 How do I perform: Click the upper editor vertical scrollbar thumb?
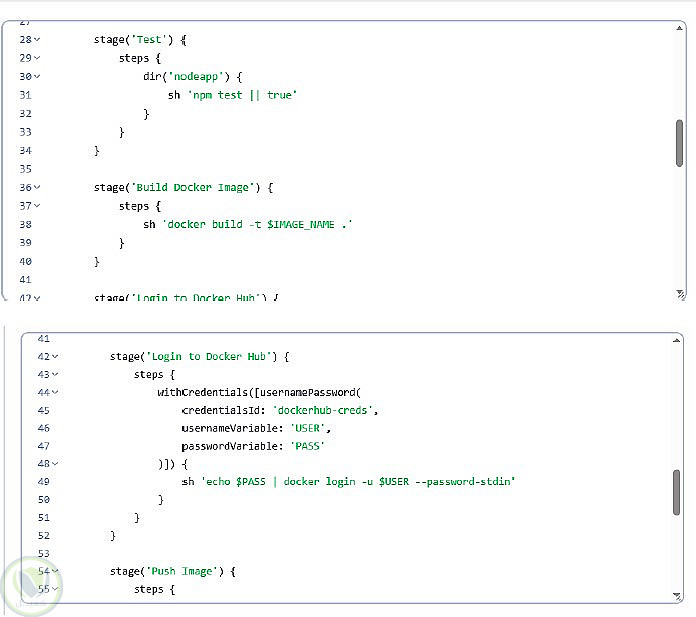pos(679,143)
